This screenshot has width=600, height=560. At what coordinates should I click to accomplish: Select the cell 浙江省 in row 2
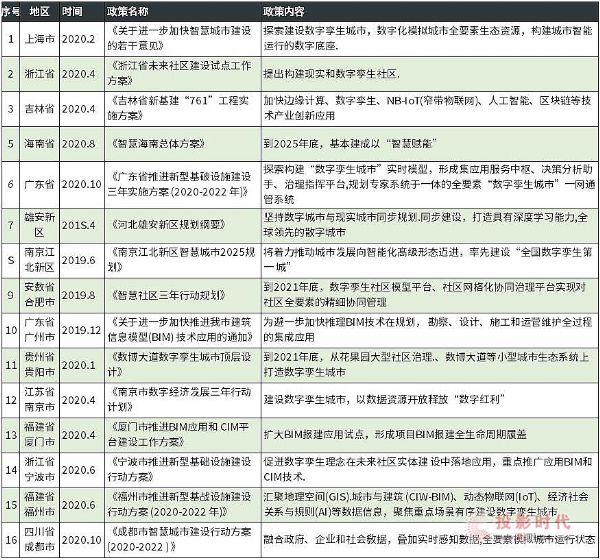(39, 73)
